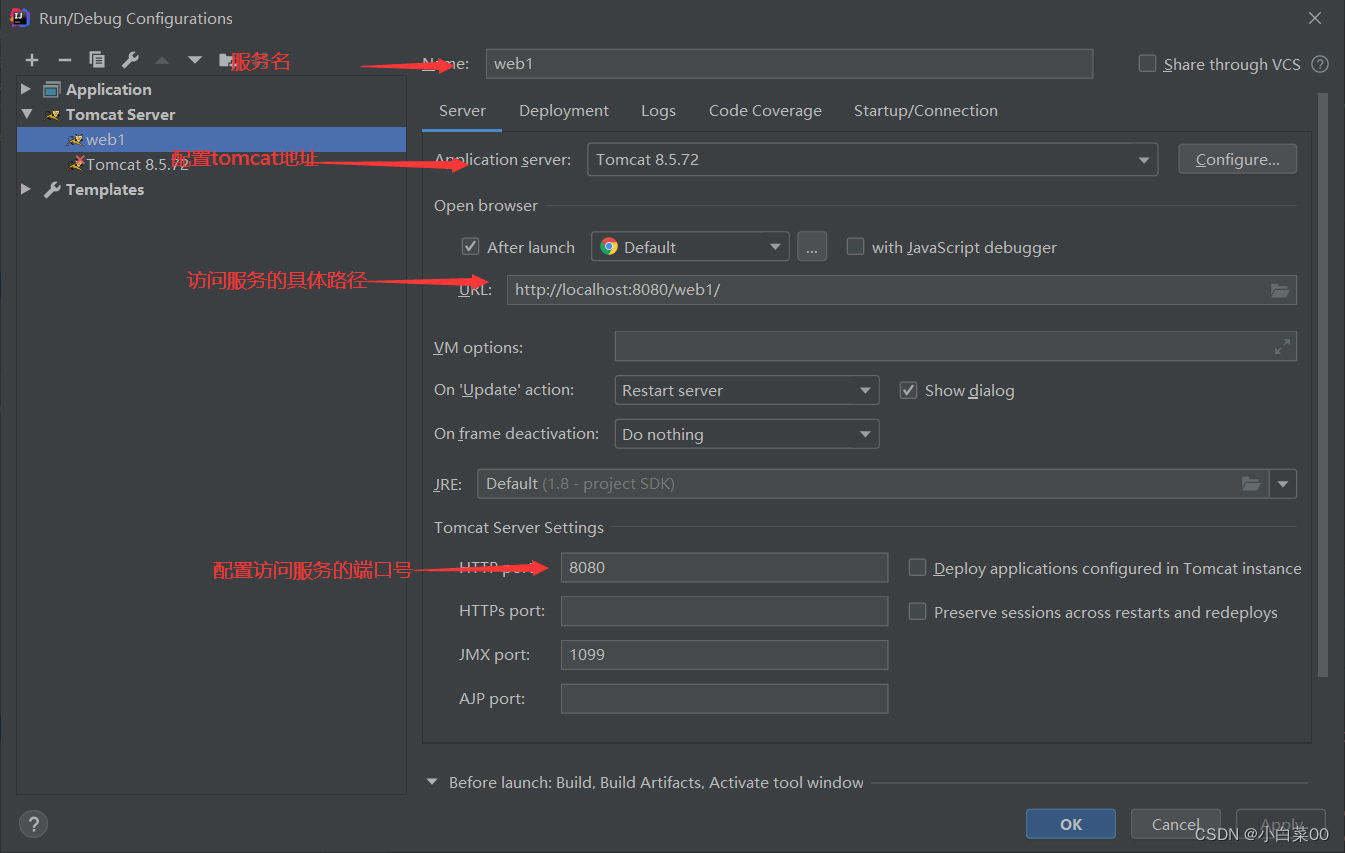Click the AJP port field
The height and width of the screenshot is (853, 1345).
pyautogui.click(x=724, y=698)
